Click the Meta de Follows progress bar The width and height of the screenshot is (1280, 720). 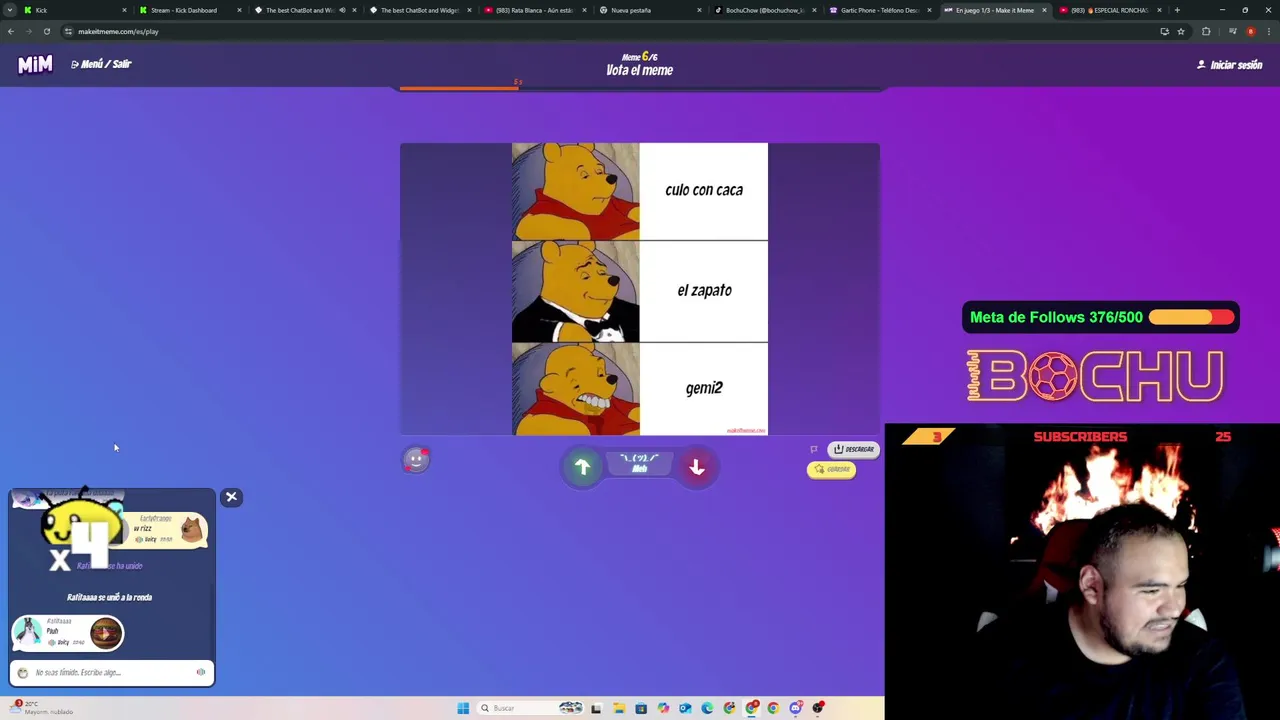pyautogui.click(x=1192, y=317)
